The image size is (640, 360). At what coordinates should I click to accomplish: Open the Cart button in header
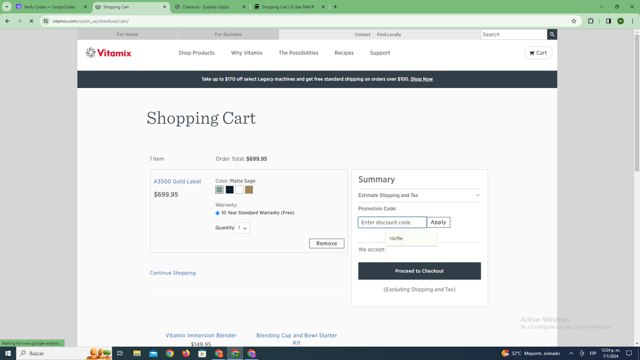538,53
